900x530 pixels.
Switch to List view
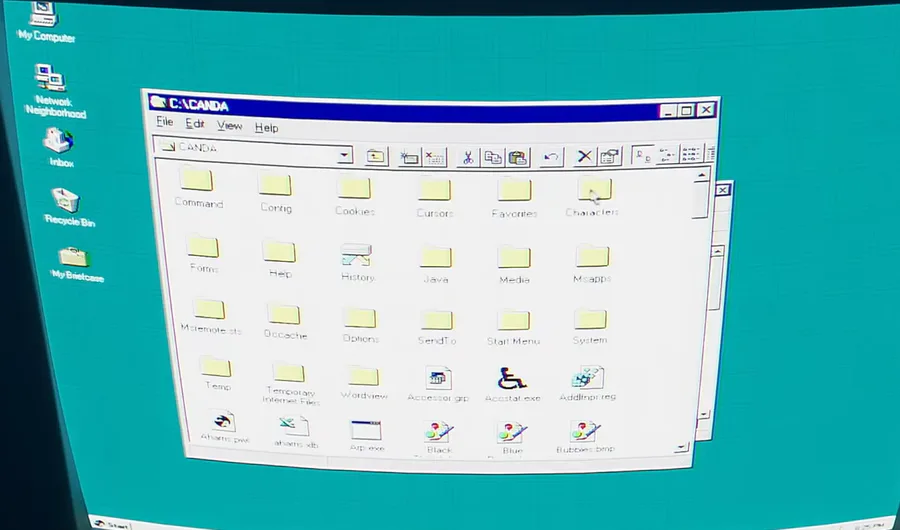[691, 154]
